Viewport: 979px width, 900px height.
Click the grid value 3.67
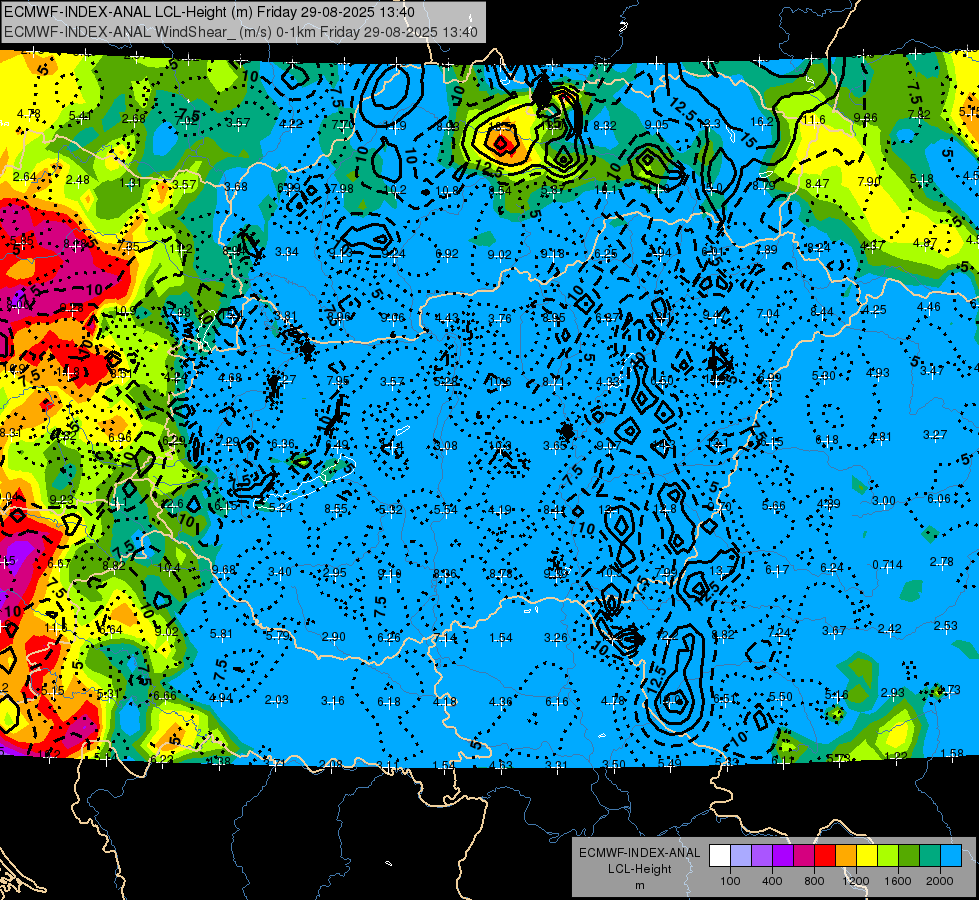tap(834, 631)
